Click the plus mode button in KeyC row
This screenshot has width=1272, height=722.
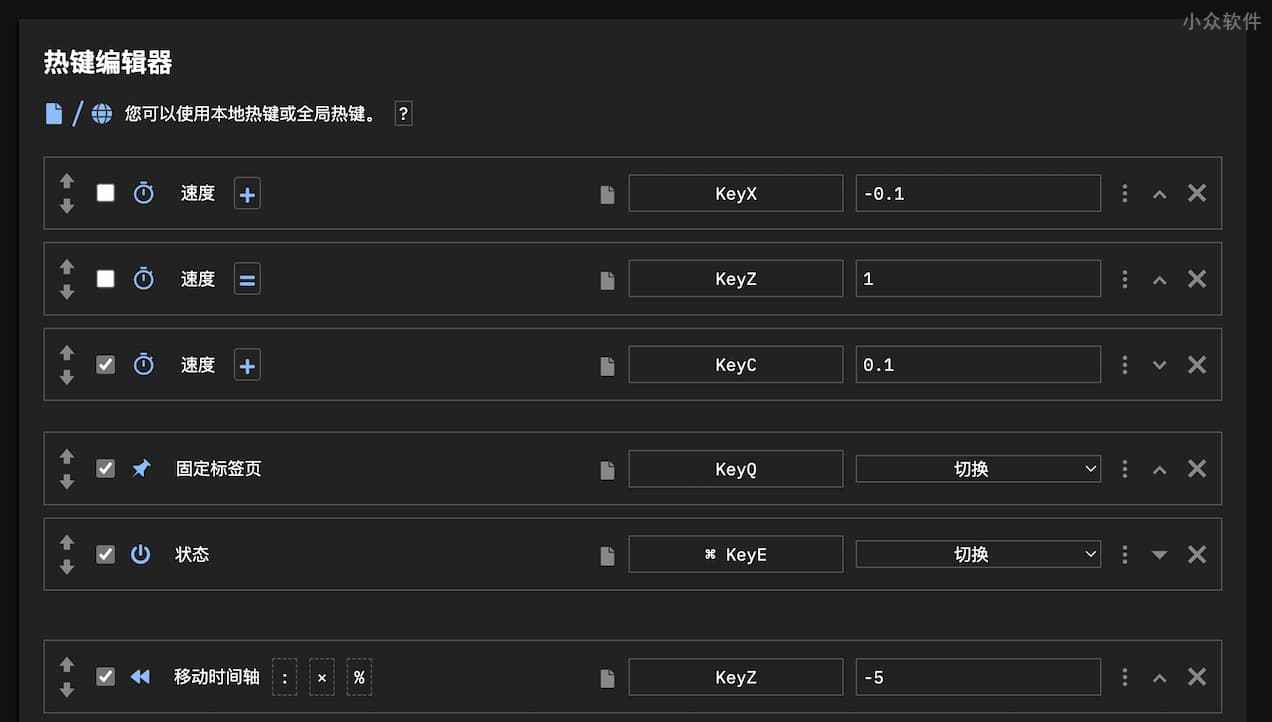247,365
